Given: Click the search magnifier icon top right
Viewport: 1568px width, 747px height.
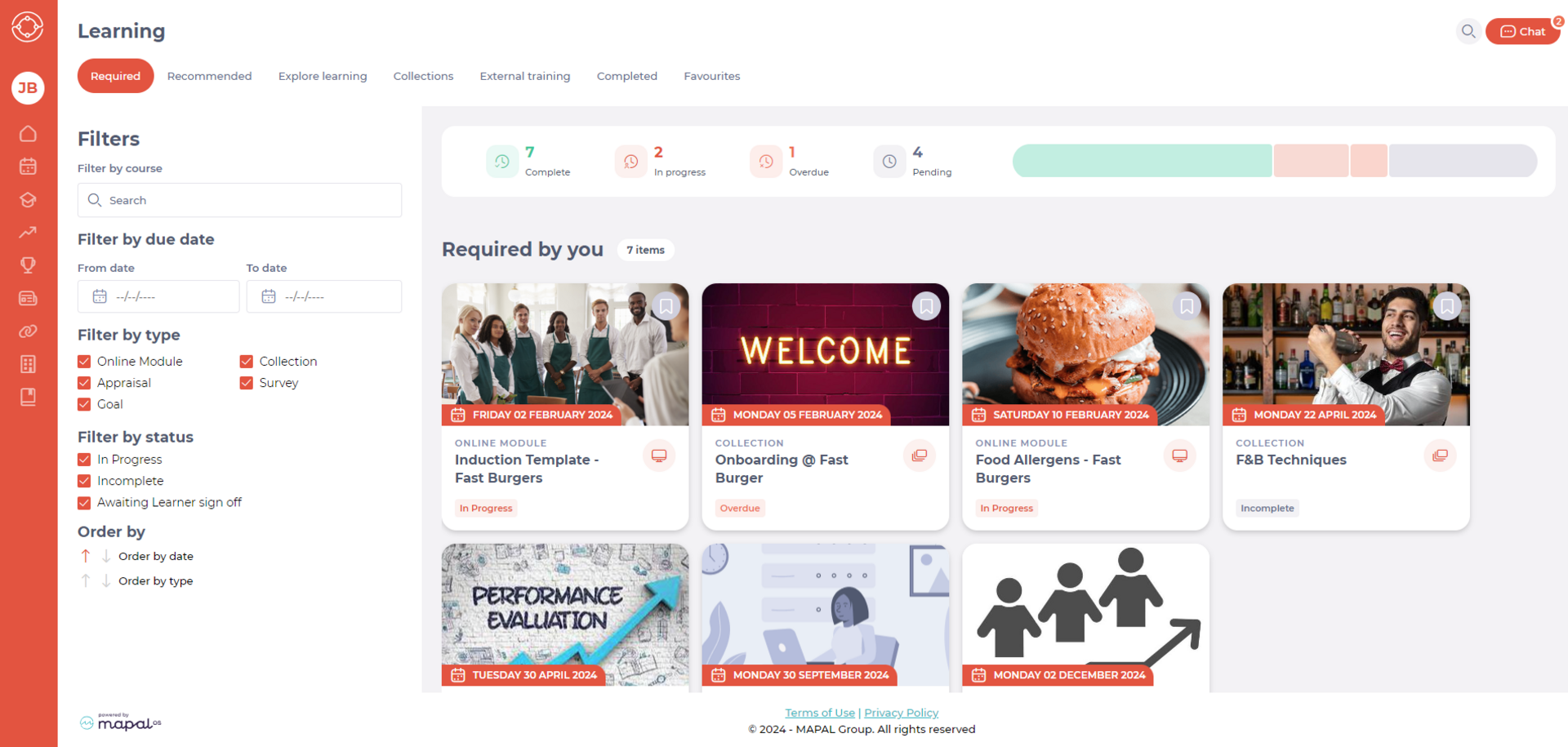Looking at the screenshot, I should [x=1468, y=31].
